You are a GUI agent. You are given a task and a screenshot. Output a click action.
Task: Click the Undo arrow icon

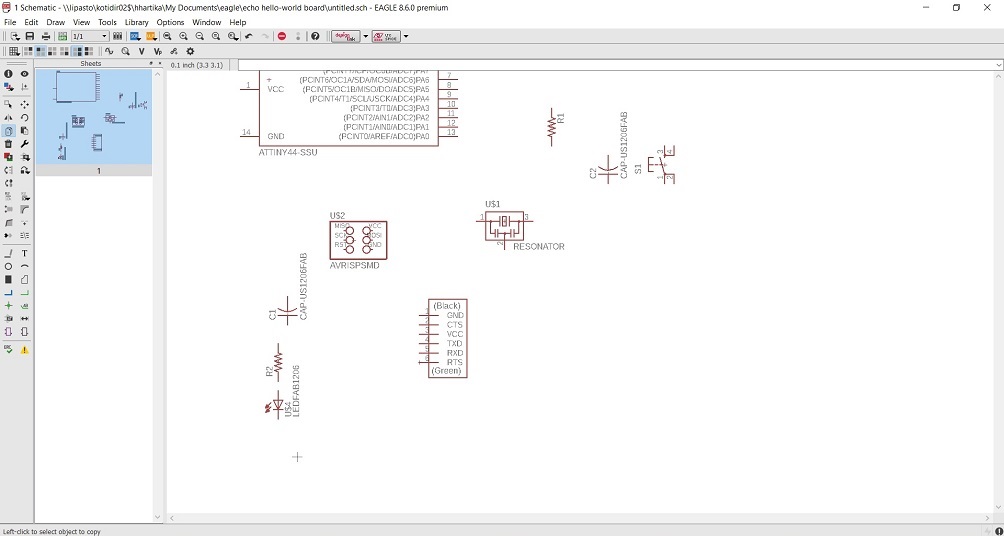tap(249, 37)
